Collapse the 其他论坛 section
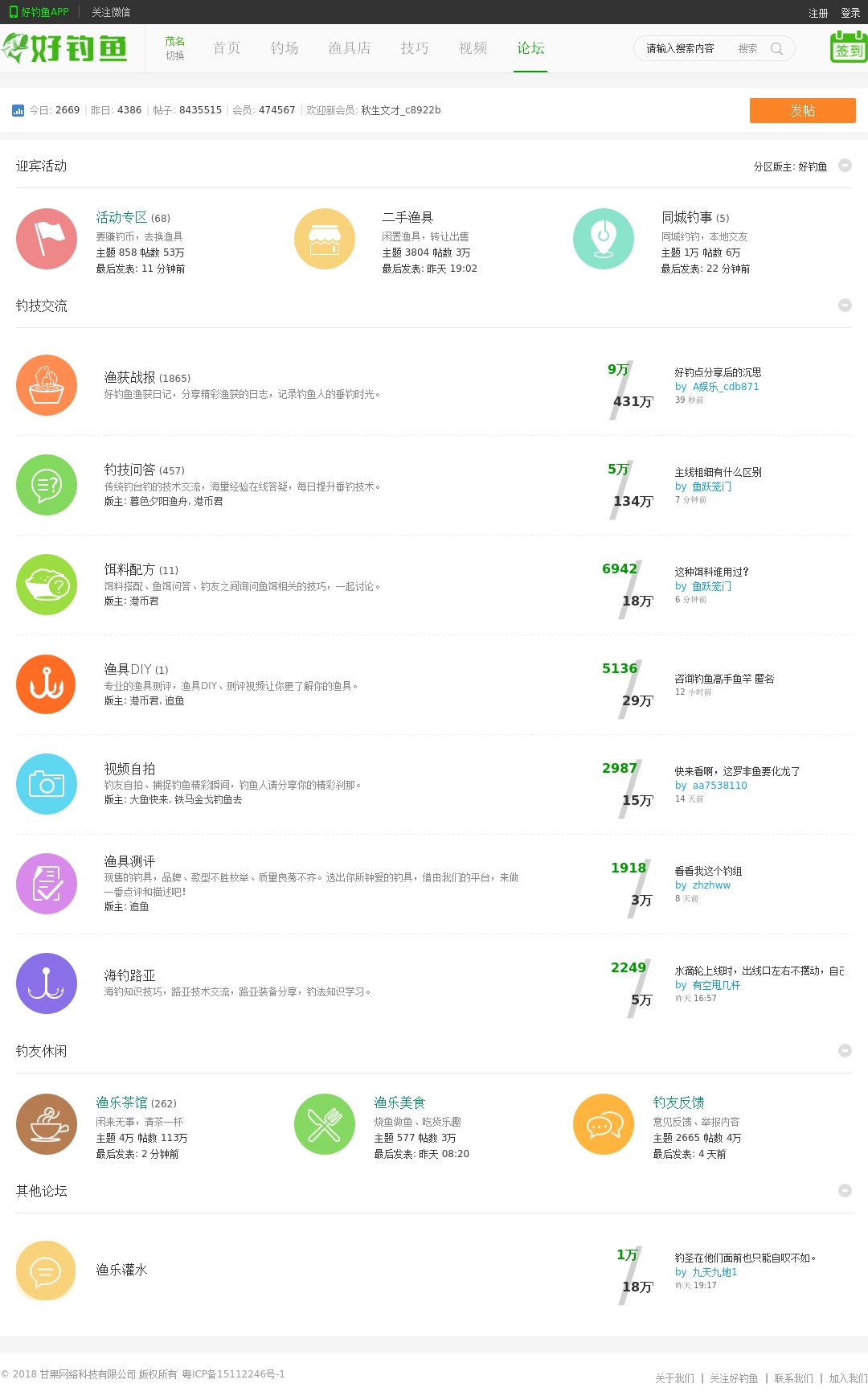Screen dimensions: 868x1400 [845, 1190]
